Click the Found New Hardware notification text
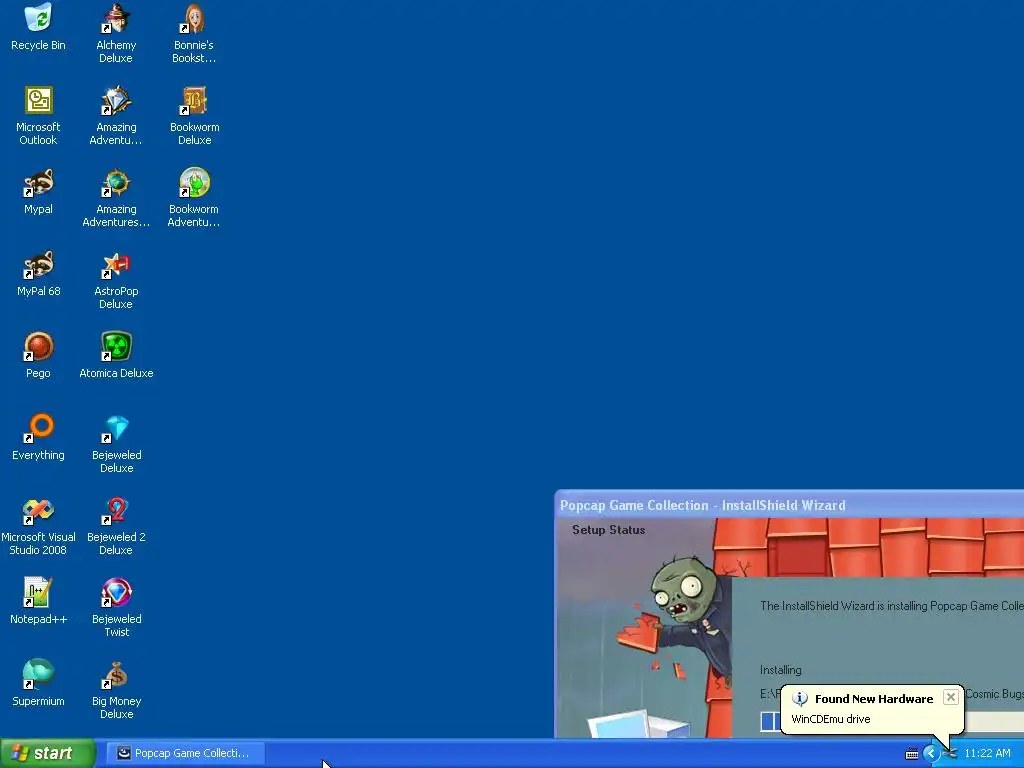 pos(874,699)
